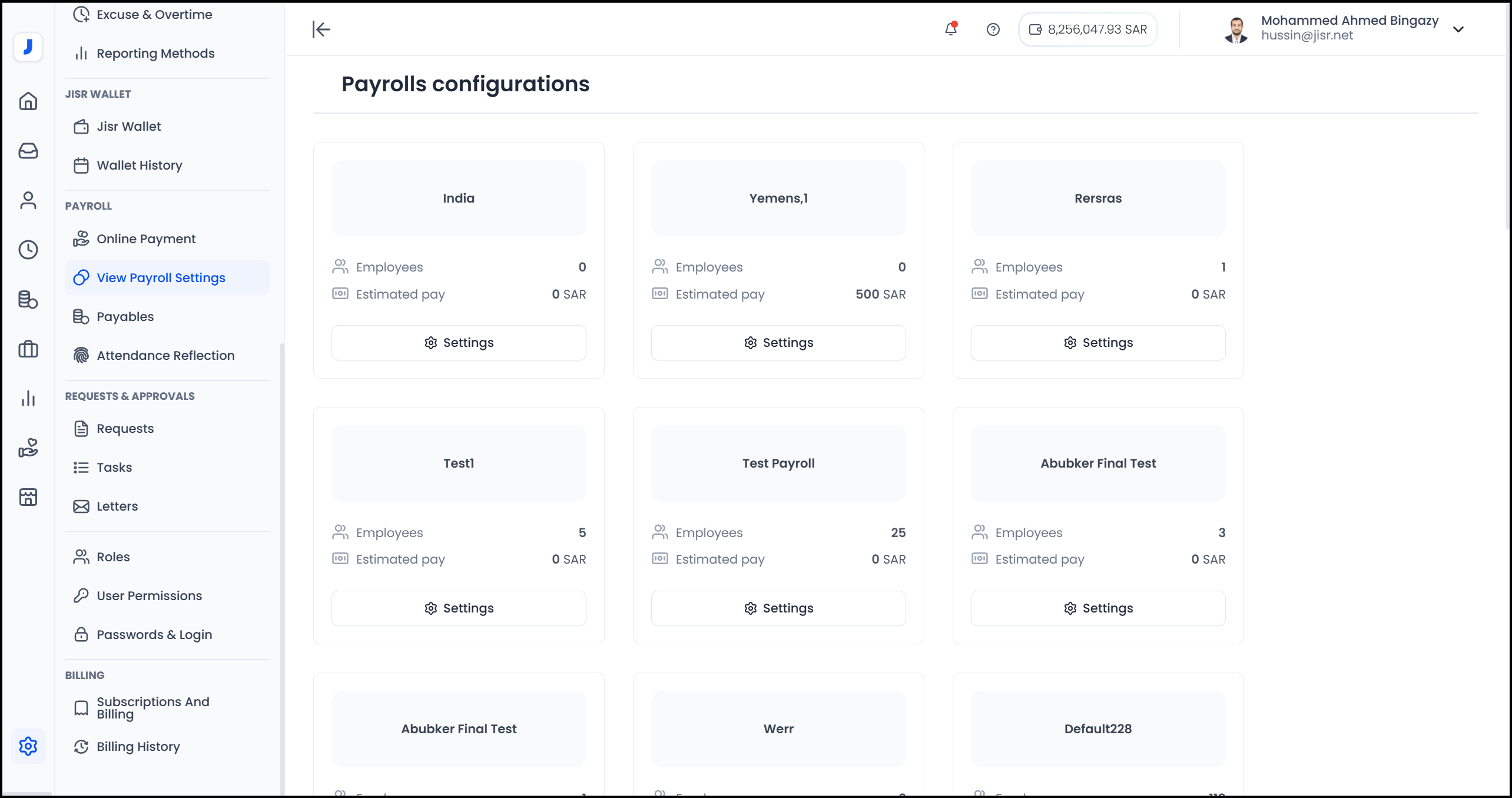Click the Jisr logo icon
1512x798 pixels.
28,47
